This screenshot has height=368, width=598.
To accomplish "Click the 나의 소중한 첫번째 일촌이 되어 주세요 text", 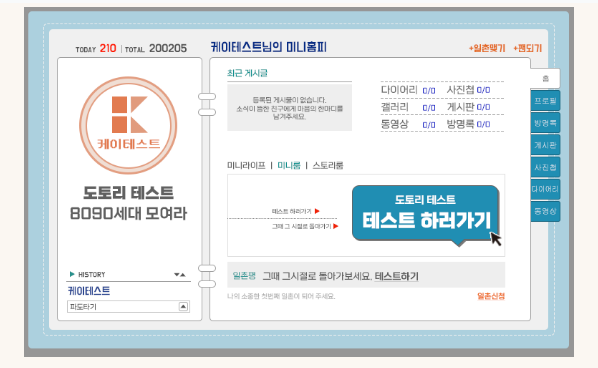I will point(281,296).
